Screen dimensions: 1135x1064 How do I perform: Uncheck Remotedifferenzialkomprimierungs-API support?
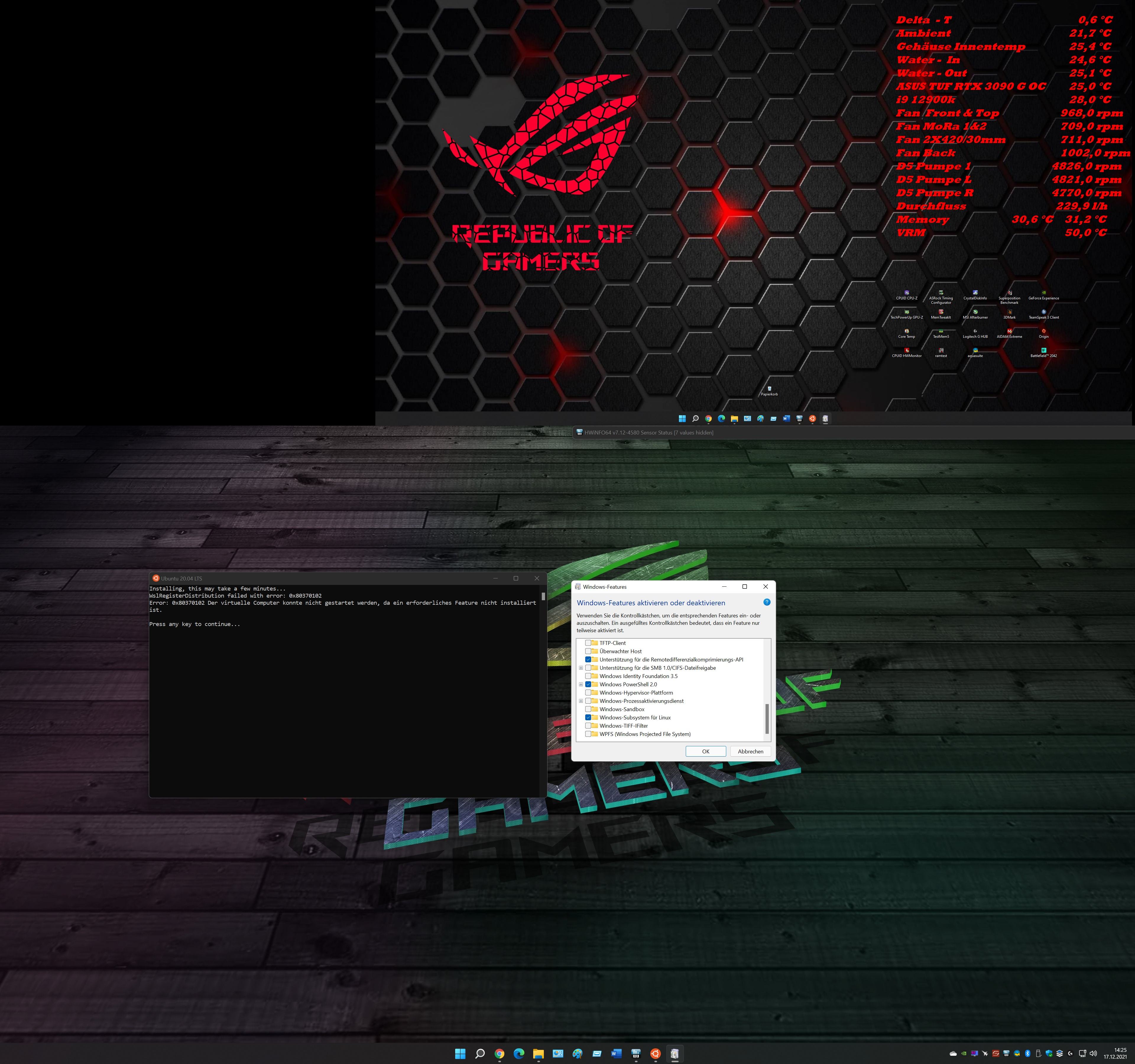[x=588, y=659]
